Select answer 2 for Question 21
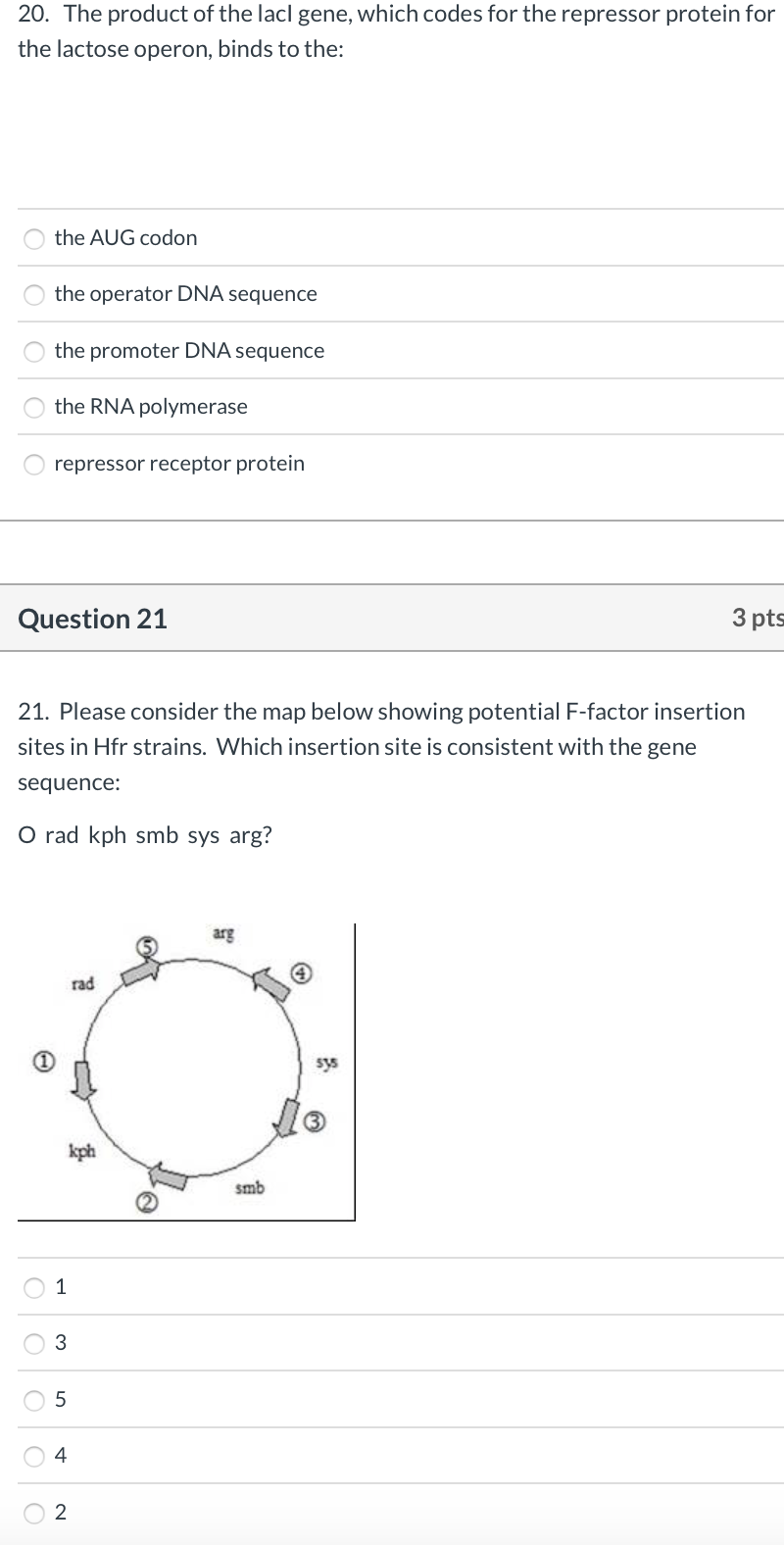 pos(33,1513)
